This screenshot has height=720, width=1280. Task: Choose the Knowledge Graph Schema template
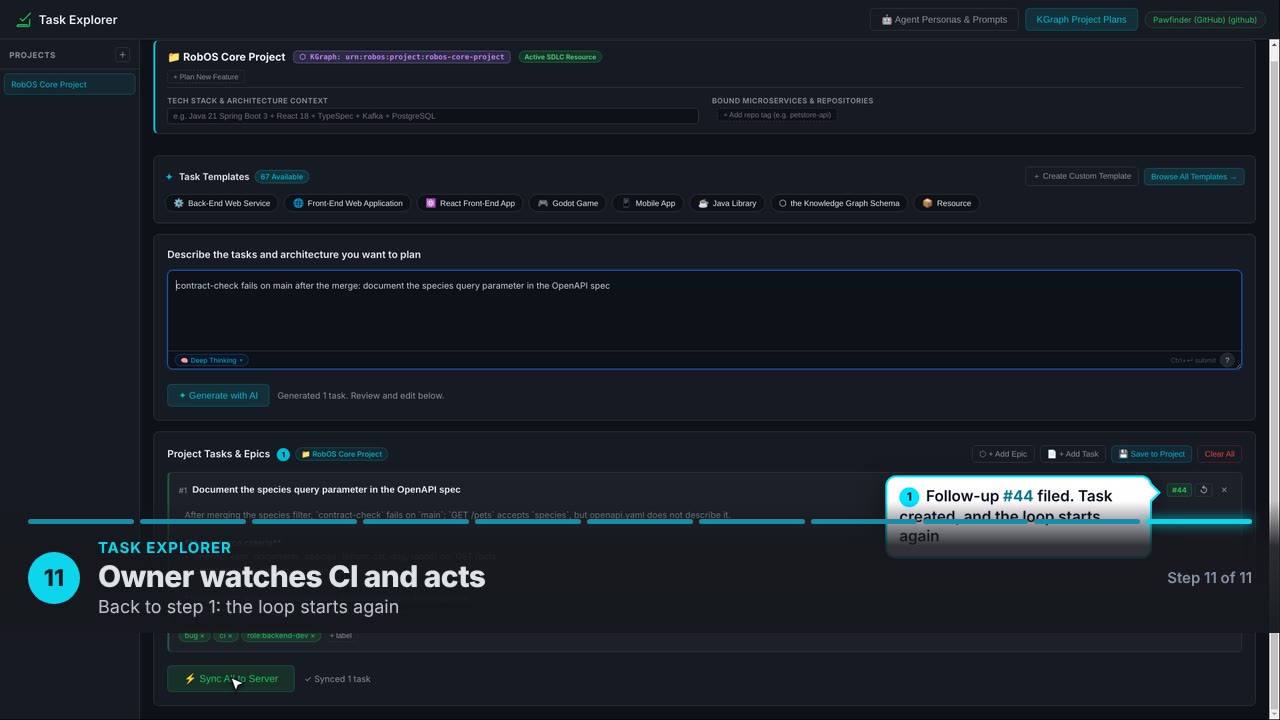point(839,203)
